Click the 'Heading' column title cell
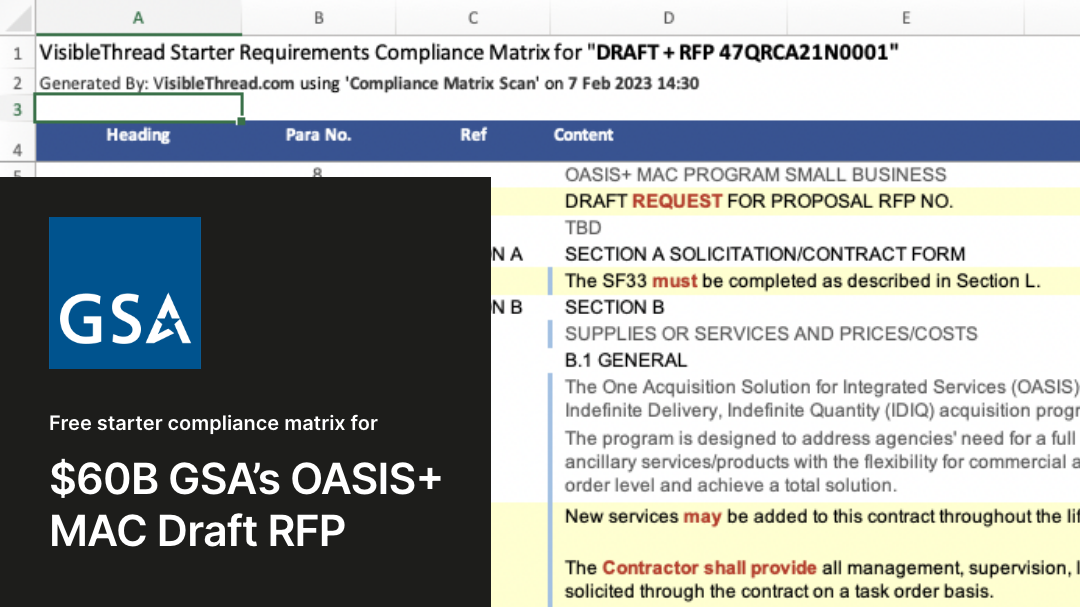This screenshot has width=1080, height=607. pos(138,135)
